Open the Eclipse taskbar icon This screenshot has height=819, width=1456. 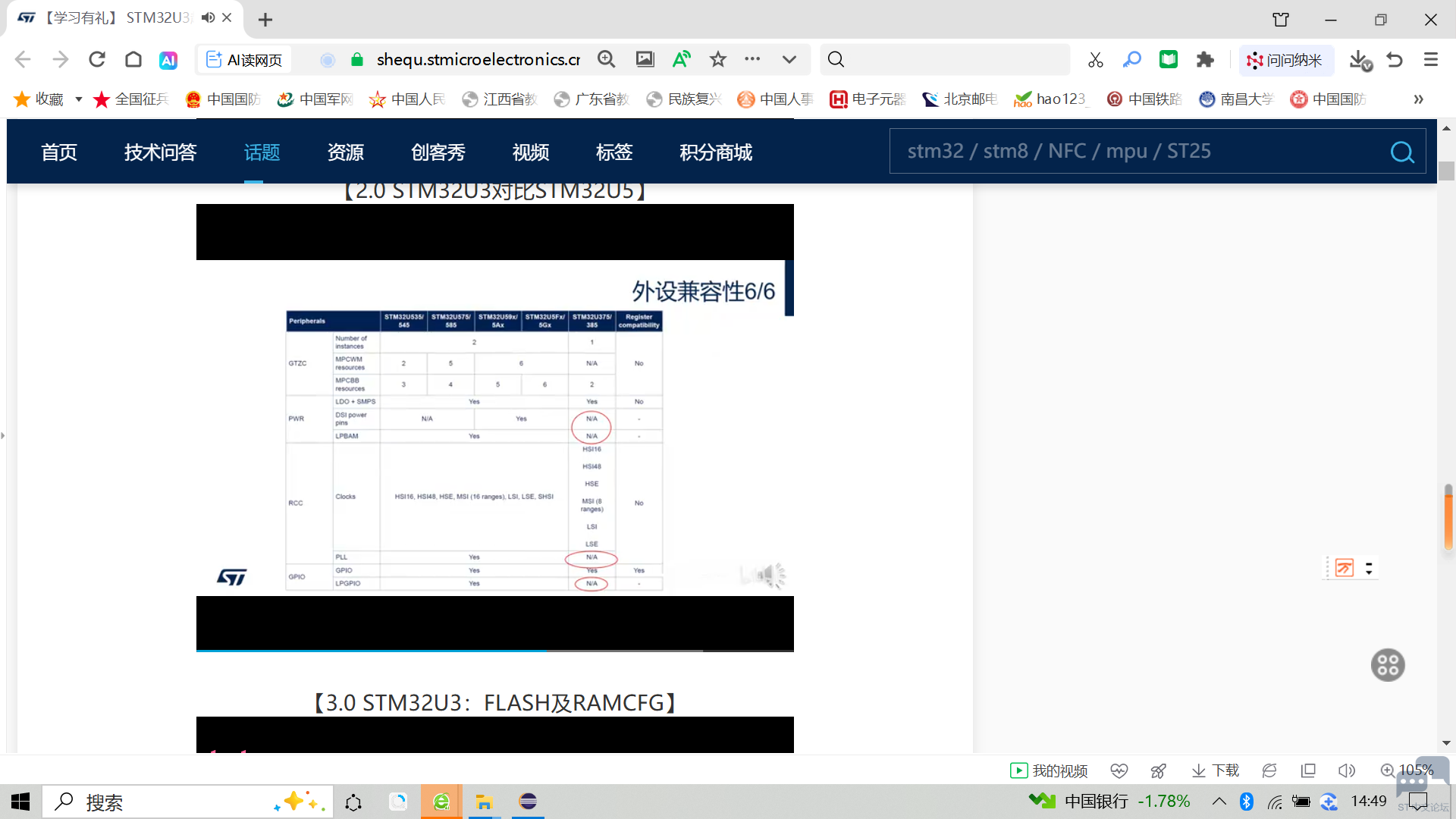528,802
